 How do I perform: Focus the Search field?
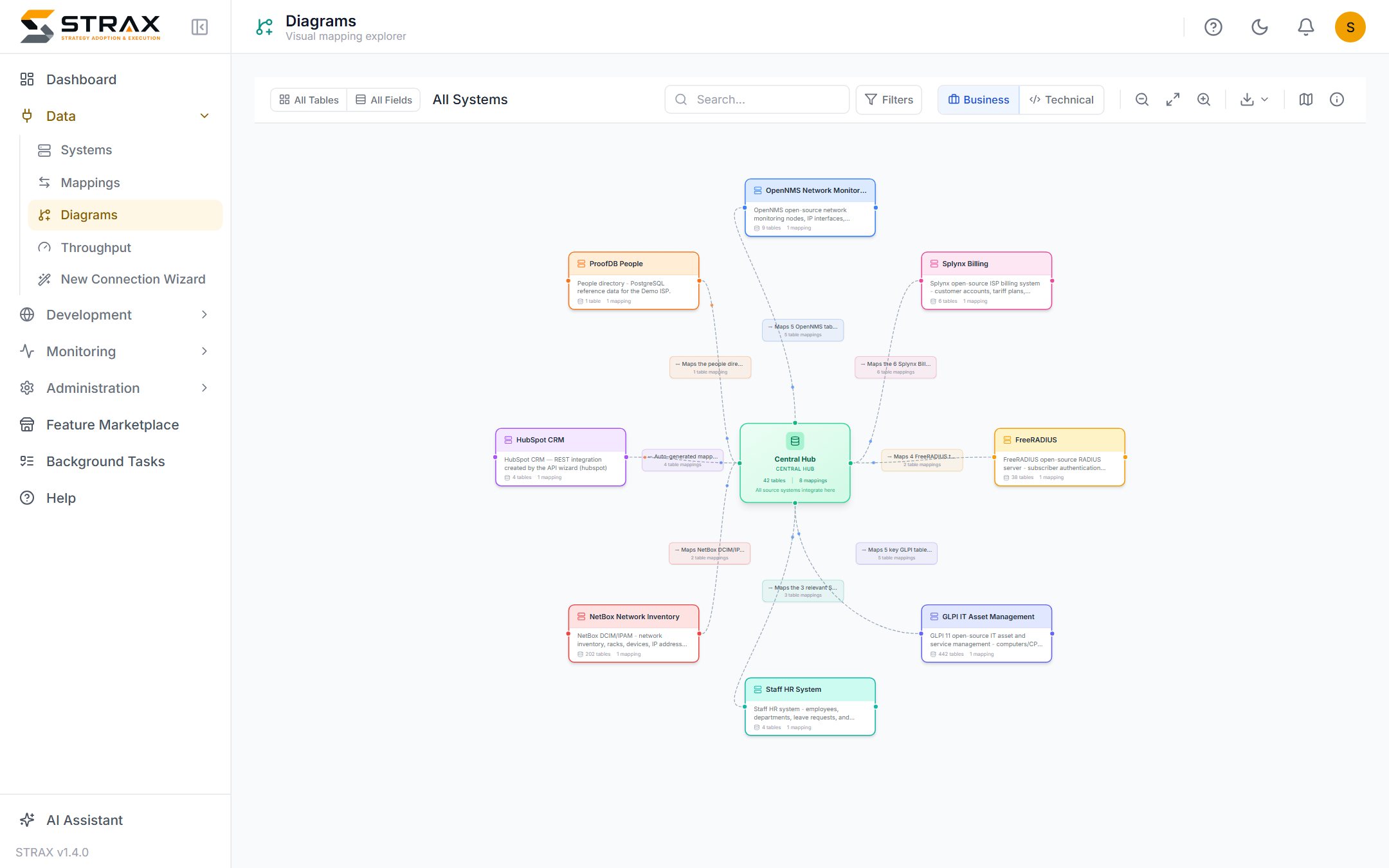coord(757,100)
